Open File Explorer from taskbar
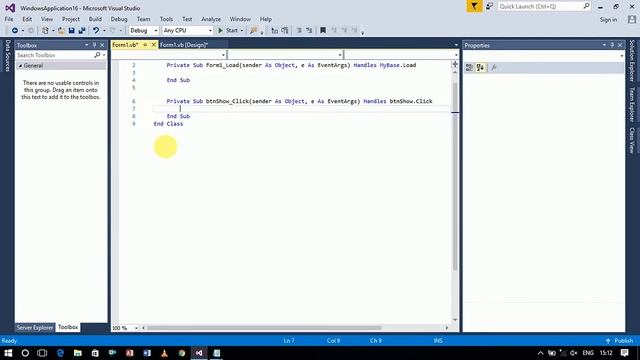This screenshot has height=360, width=640. point(78,353)
